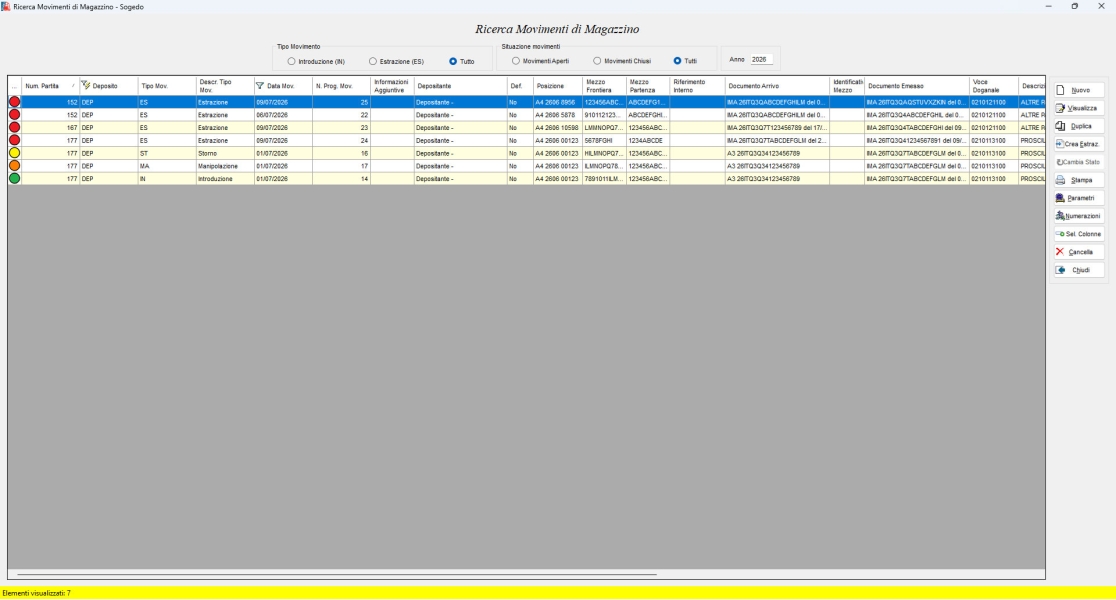This screenshot has width=1116, height=600.
Task: Click green status circle of Introduzione row
Action: click(14, 179)
